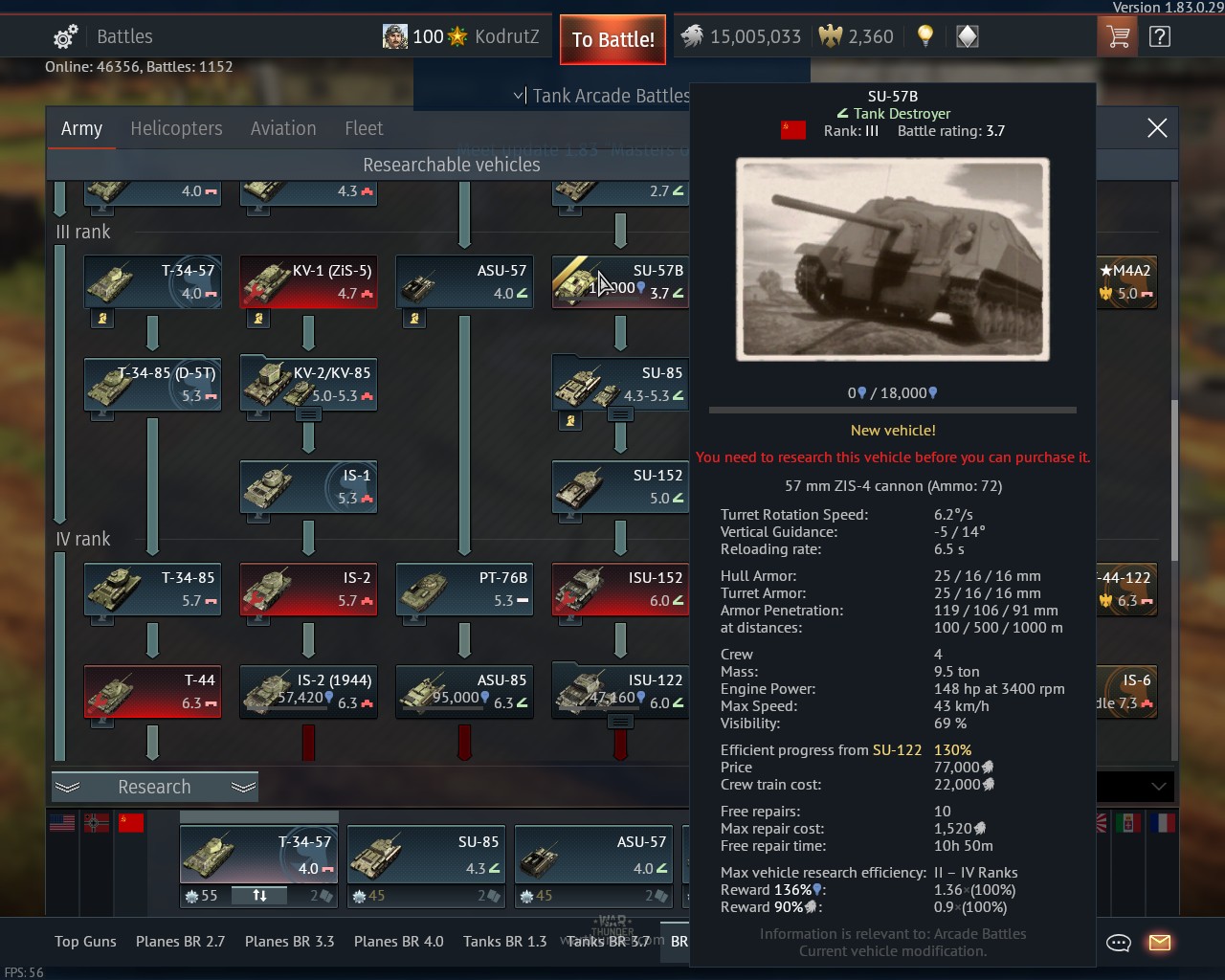Image resolution: width=1225 pixels, height=980 pixels.
Task: Select the Planes BR 3.3 tab
Action: tap(289, 942)
